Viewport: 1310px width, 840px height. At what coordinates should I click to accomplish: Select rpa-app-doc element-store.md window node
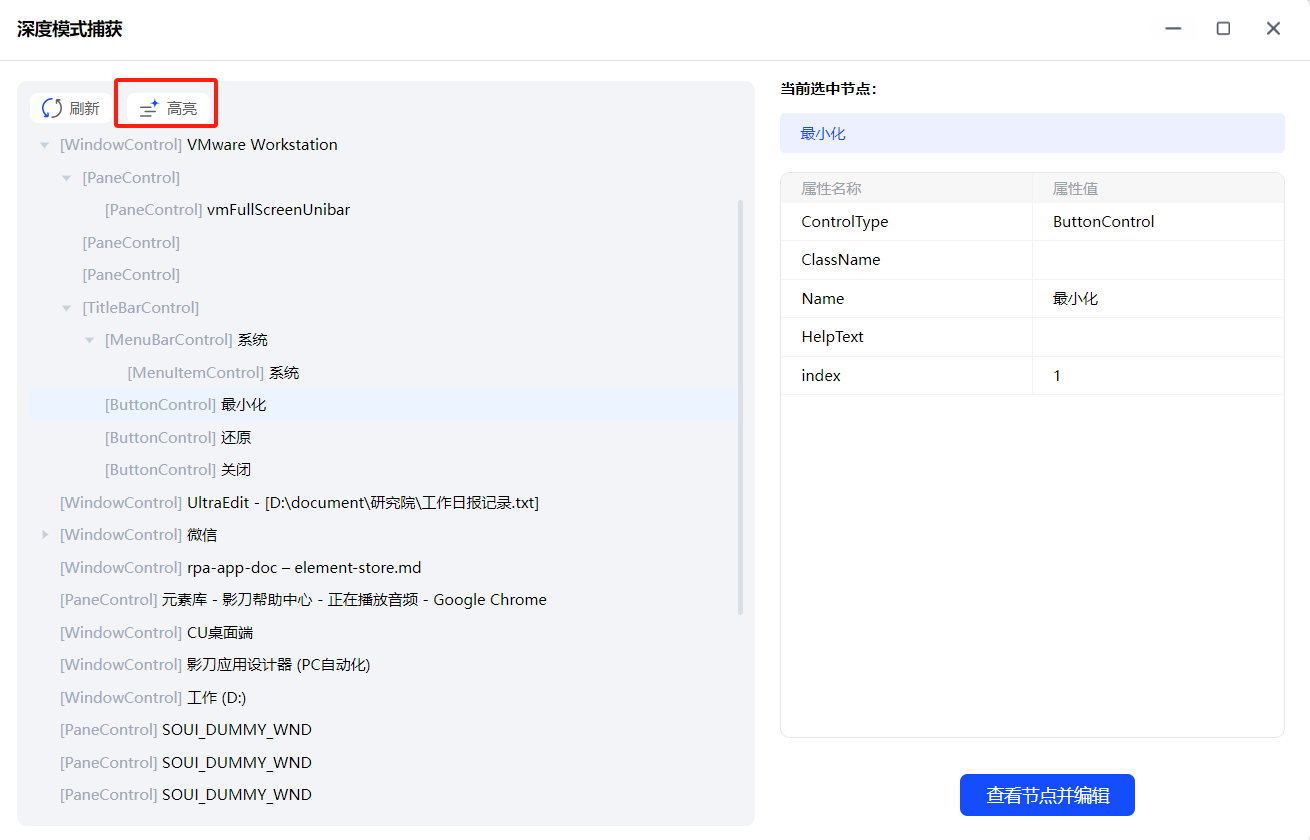(x=240, y=568)
